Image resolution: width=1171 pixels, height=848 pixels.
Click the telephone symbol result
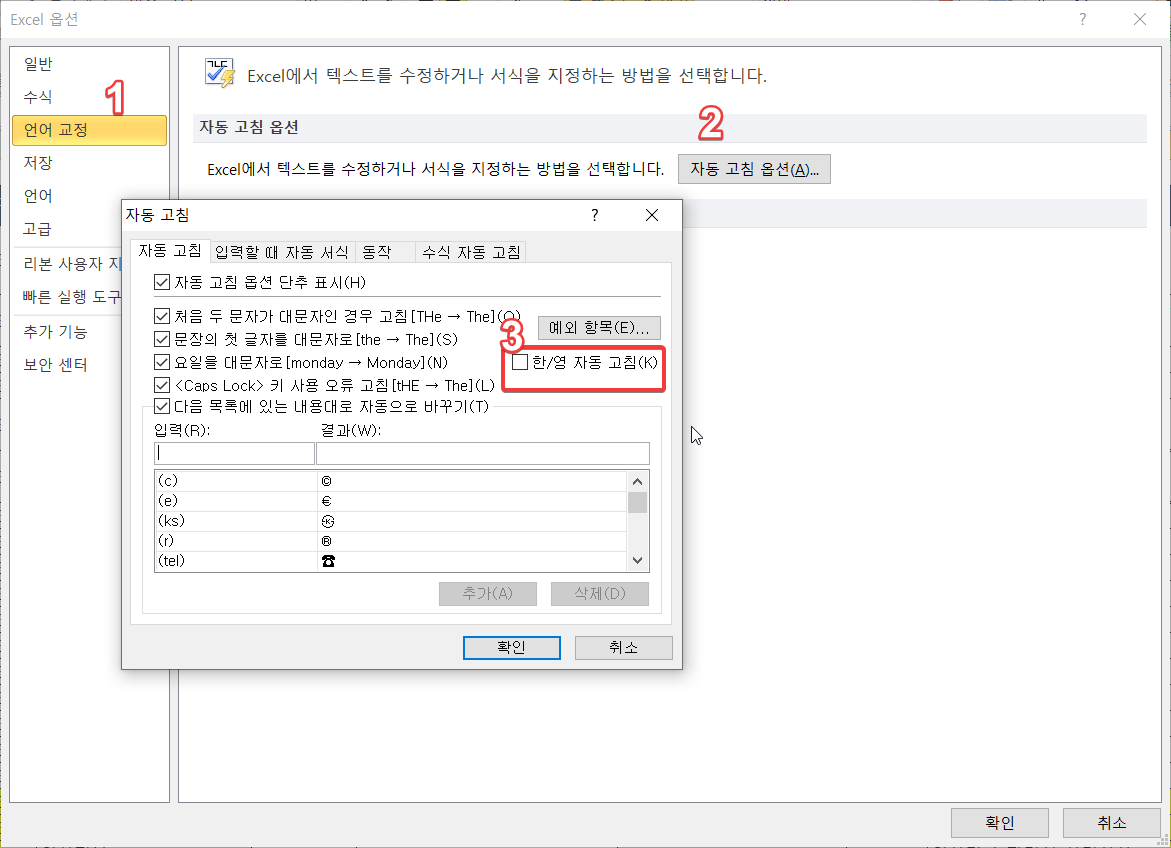(x=328, y=561)
